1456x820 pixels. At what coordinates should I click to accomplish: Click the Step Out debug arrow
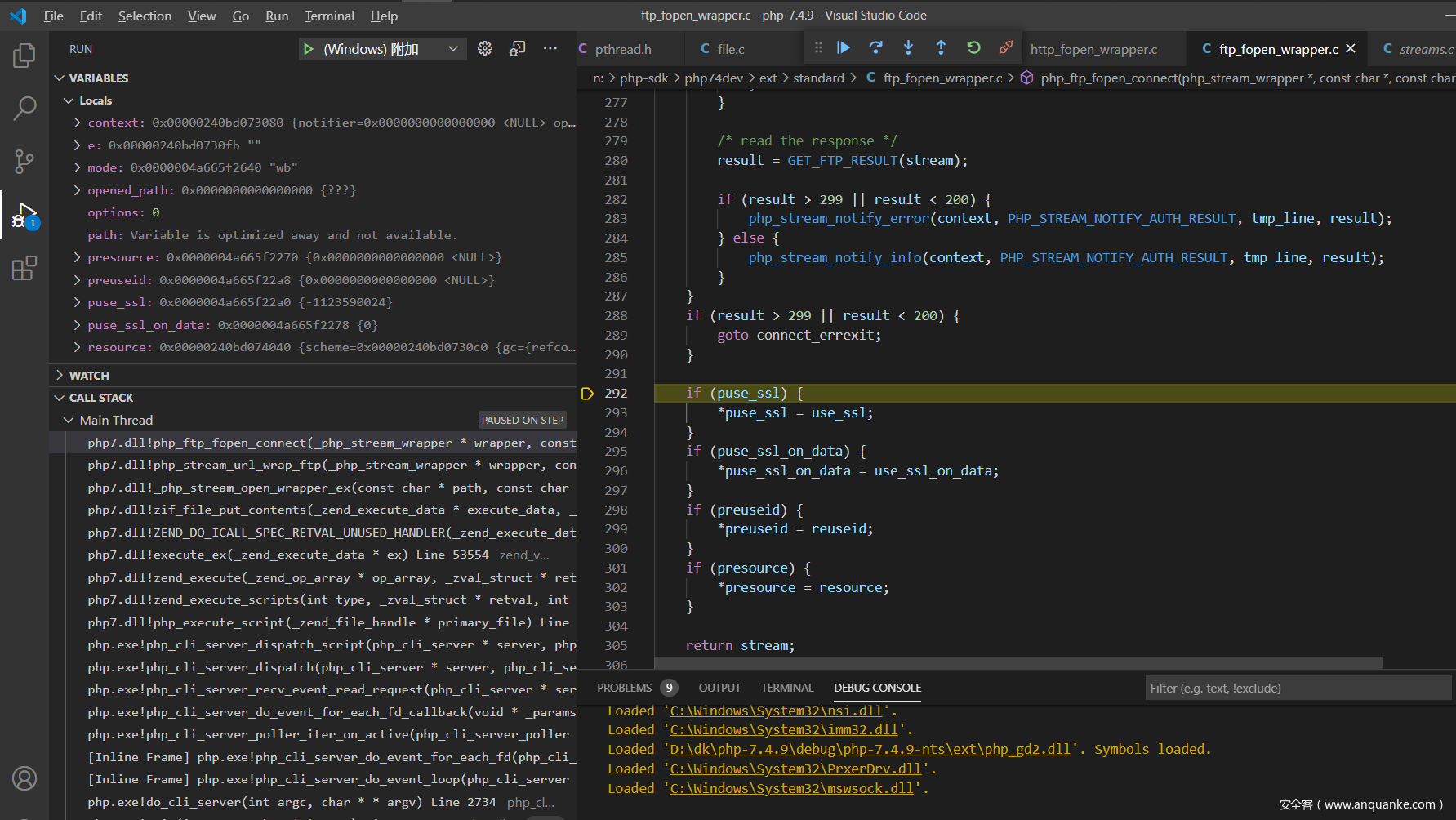[x=941, y=48]
